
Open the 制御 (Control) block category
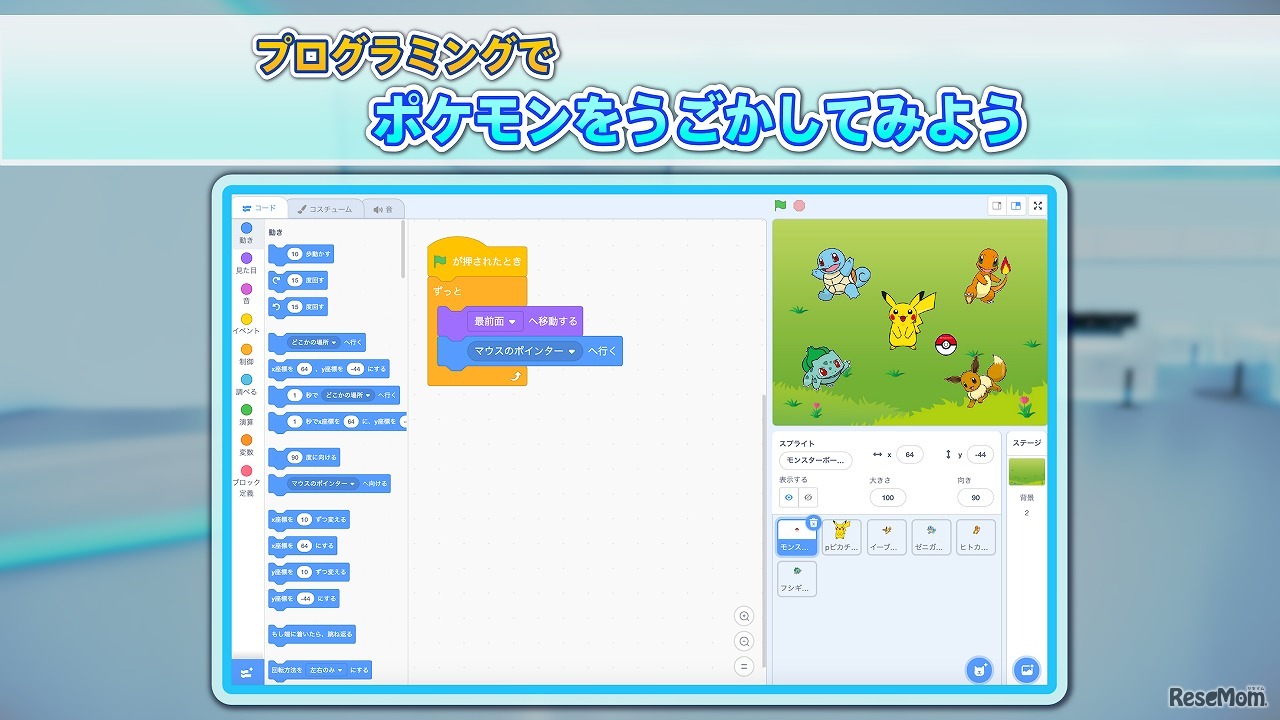(x=246, y=354)
